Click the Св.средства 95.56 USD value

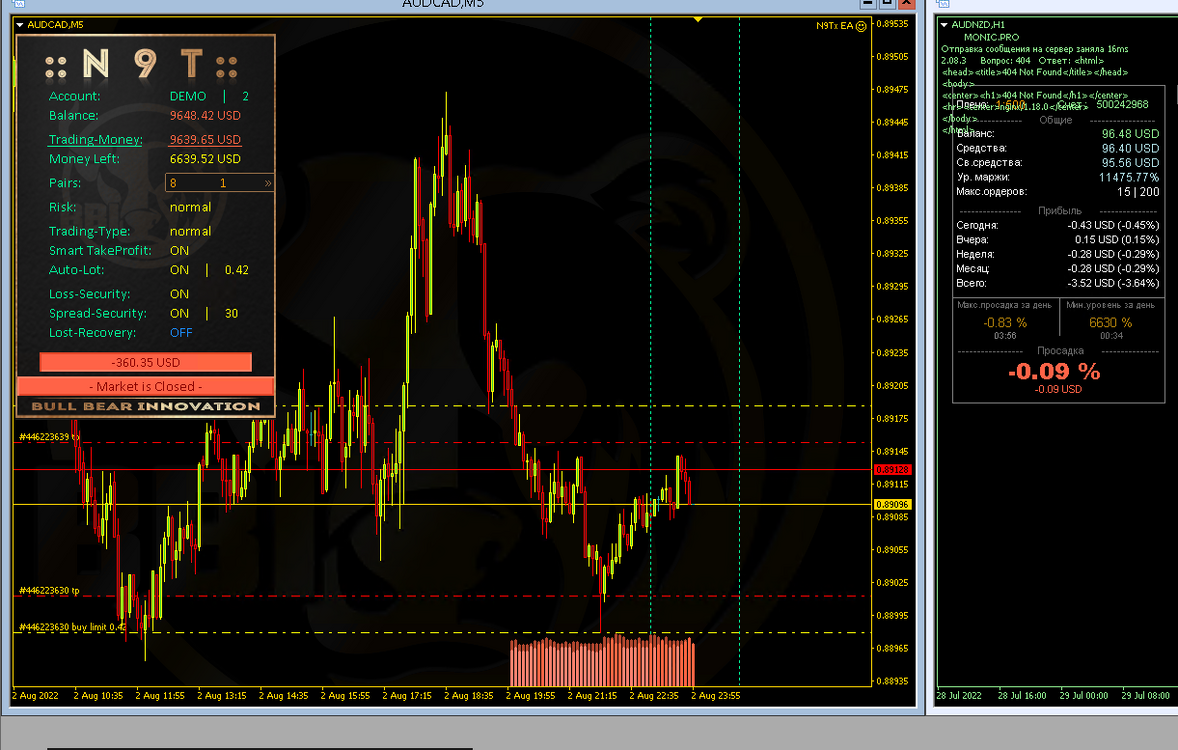coord(1130,162)
